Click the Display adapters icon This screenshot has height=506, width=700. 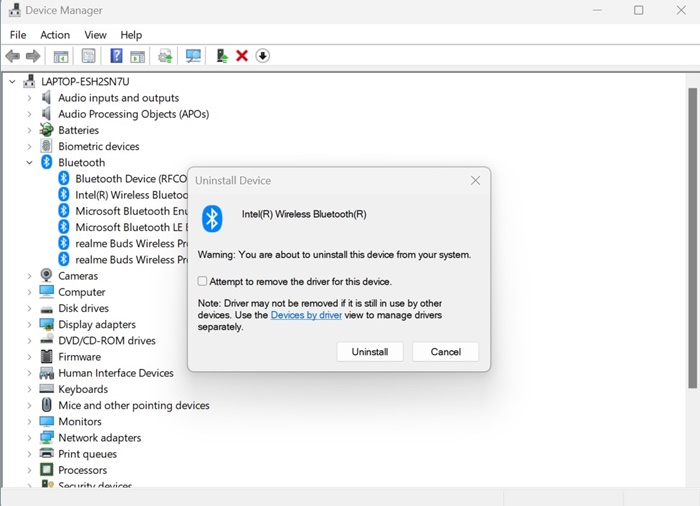pos(46,324)
